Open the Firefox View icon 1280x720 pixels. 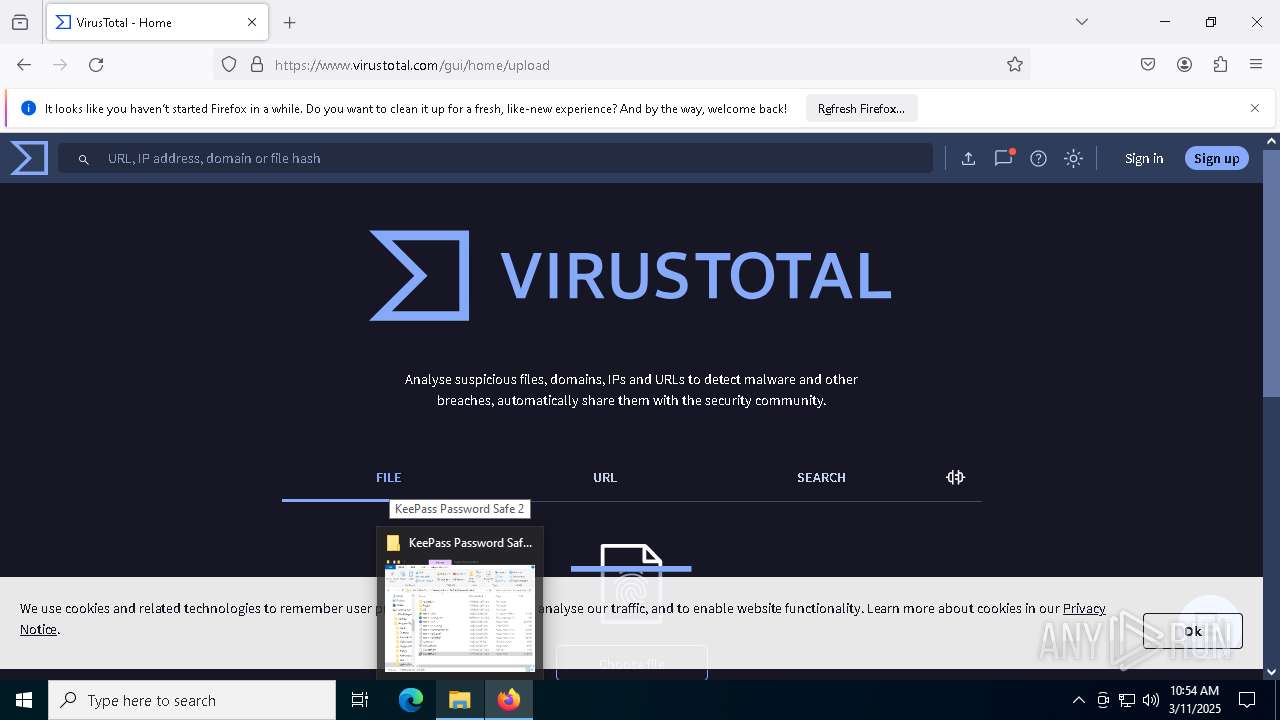(20, 22)
